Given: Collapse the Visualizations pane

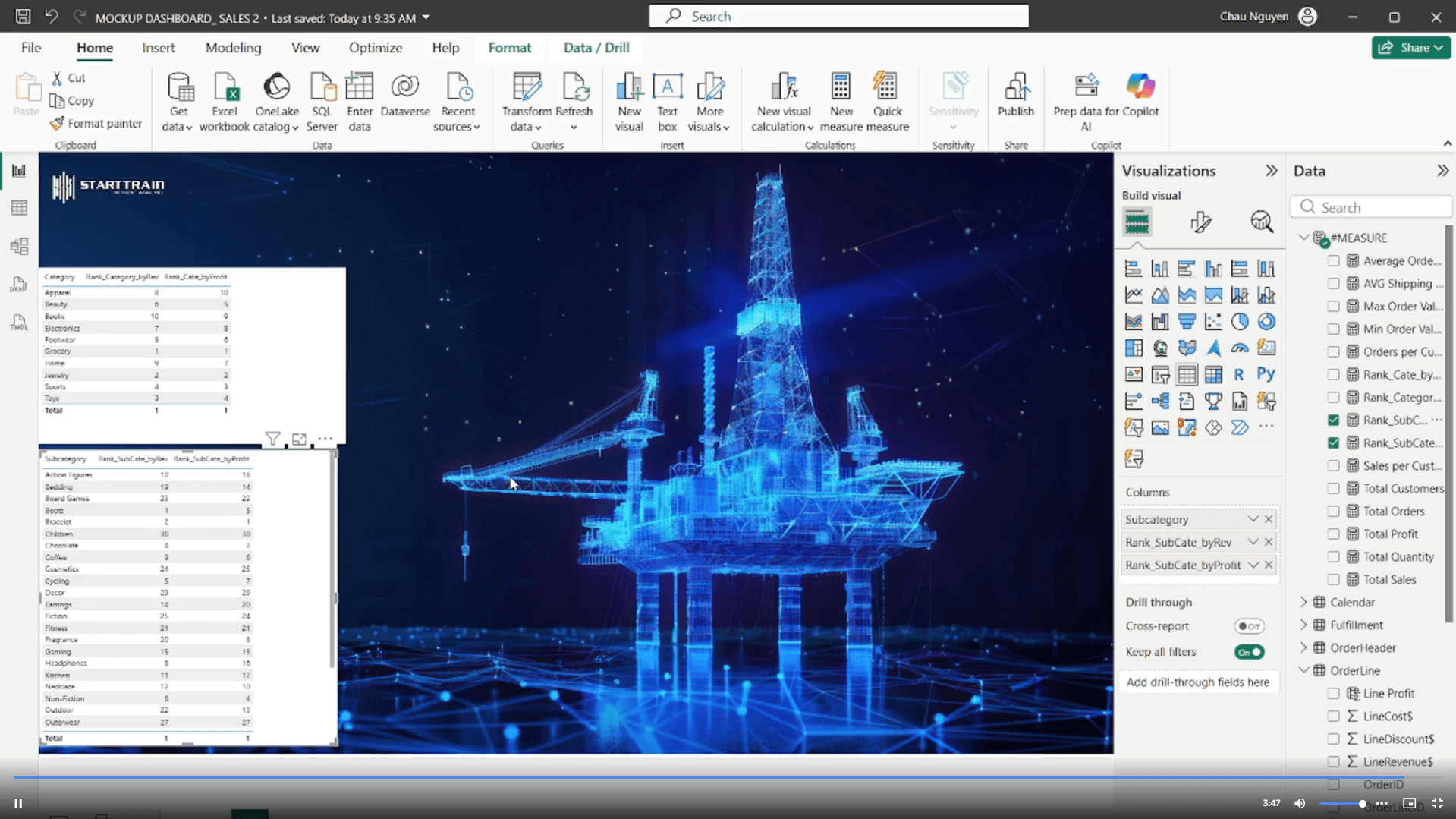Looking at the screenshot, I should click(x=1272, y=171).
